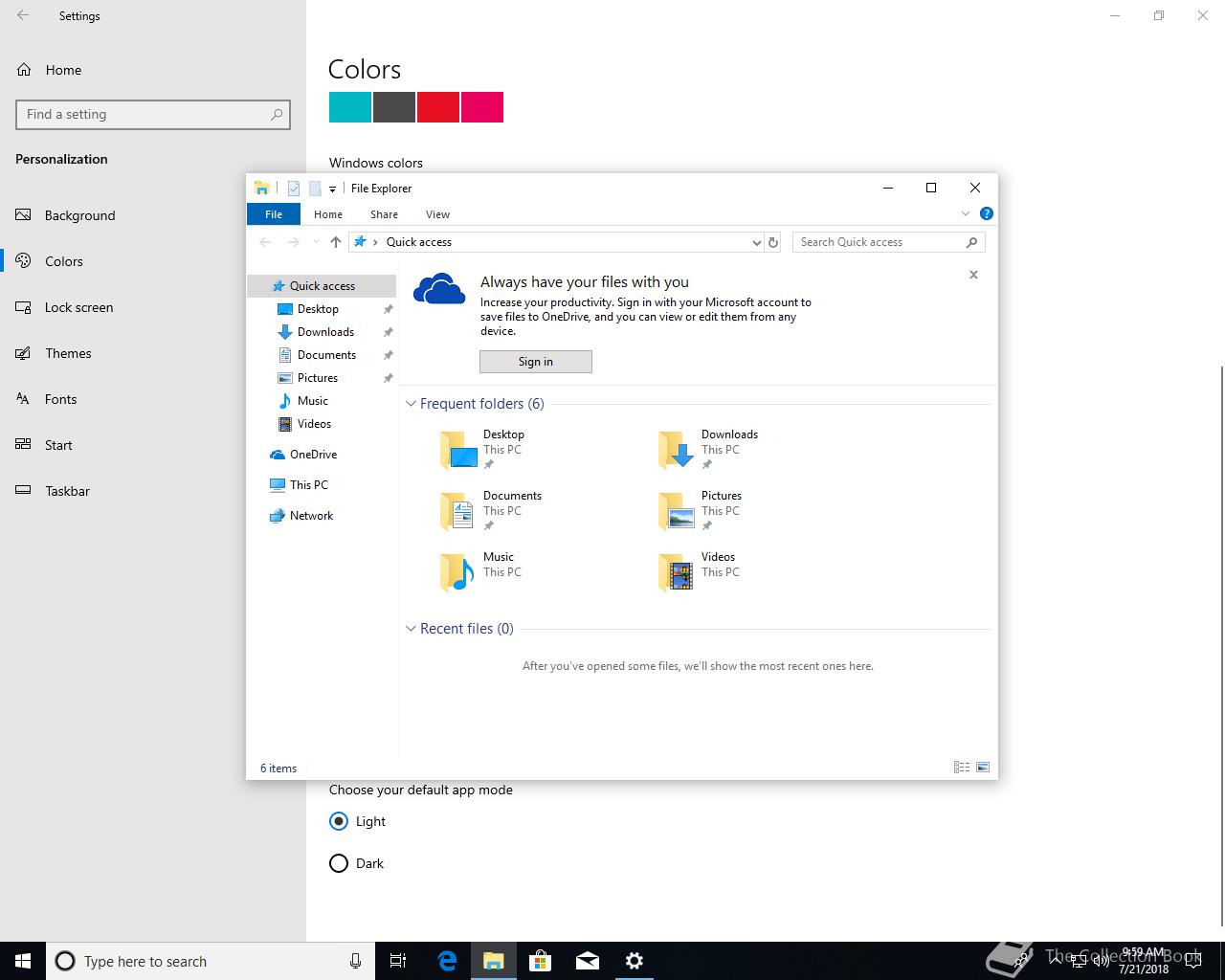
Task: Pick the dark gray color swatch
Action: point(394,107)
